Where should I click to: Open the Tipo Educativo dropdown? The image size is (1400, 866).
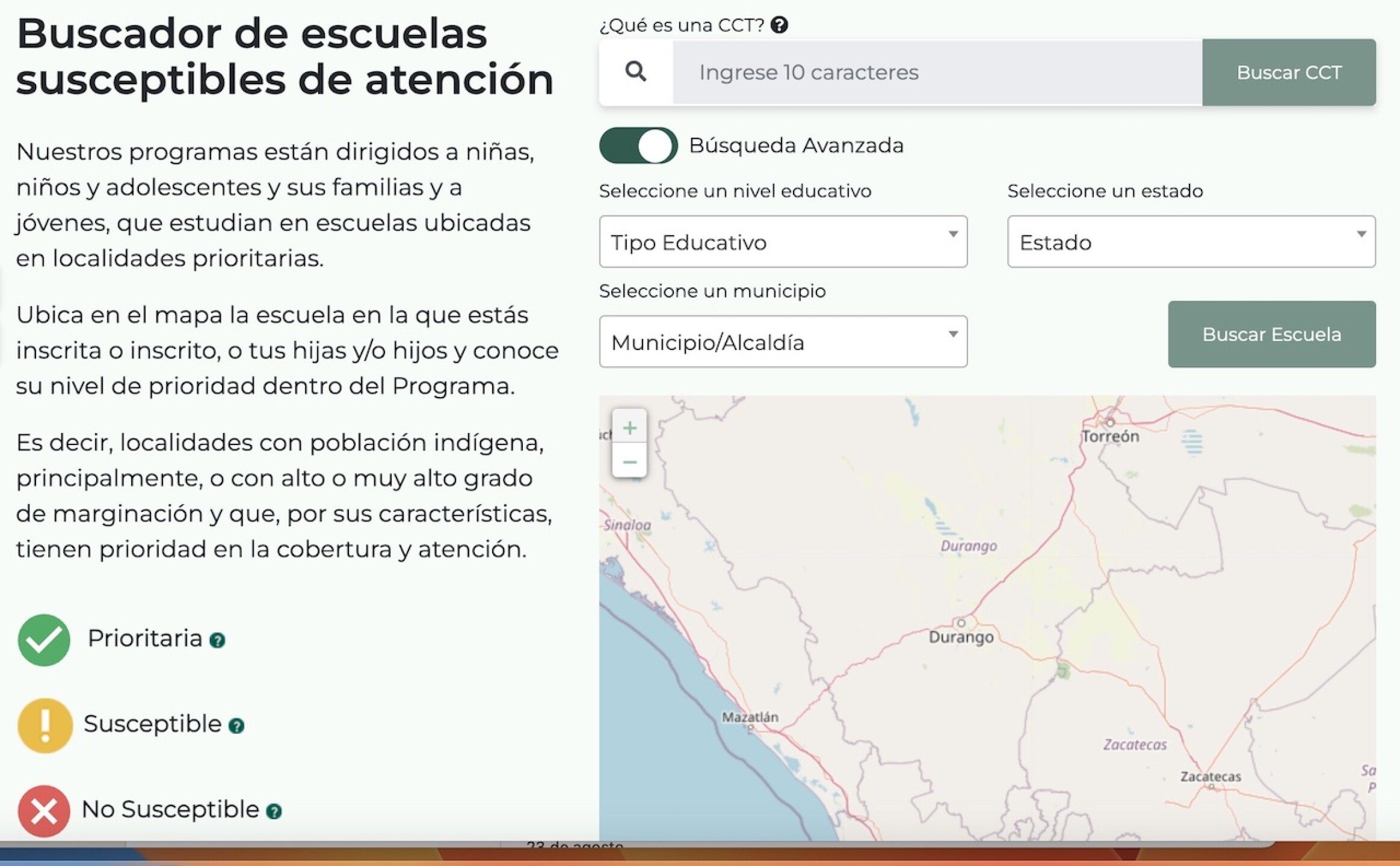(x=782, y=242)
